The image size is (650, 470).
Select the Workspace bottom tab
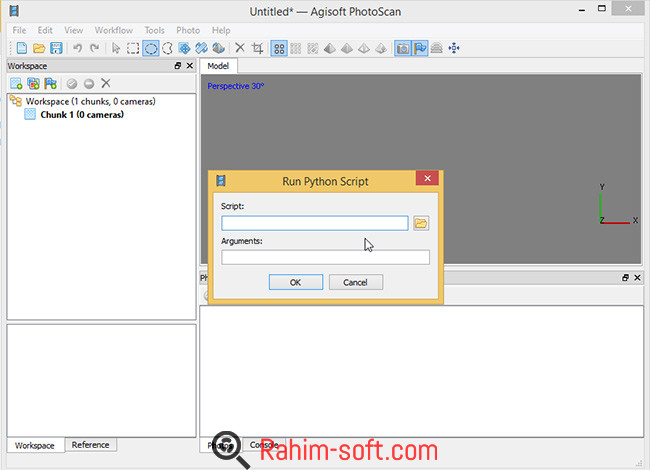35,446
